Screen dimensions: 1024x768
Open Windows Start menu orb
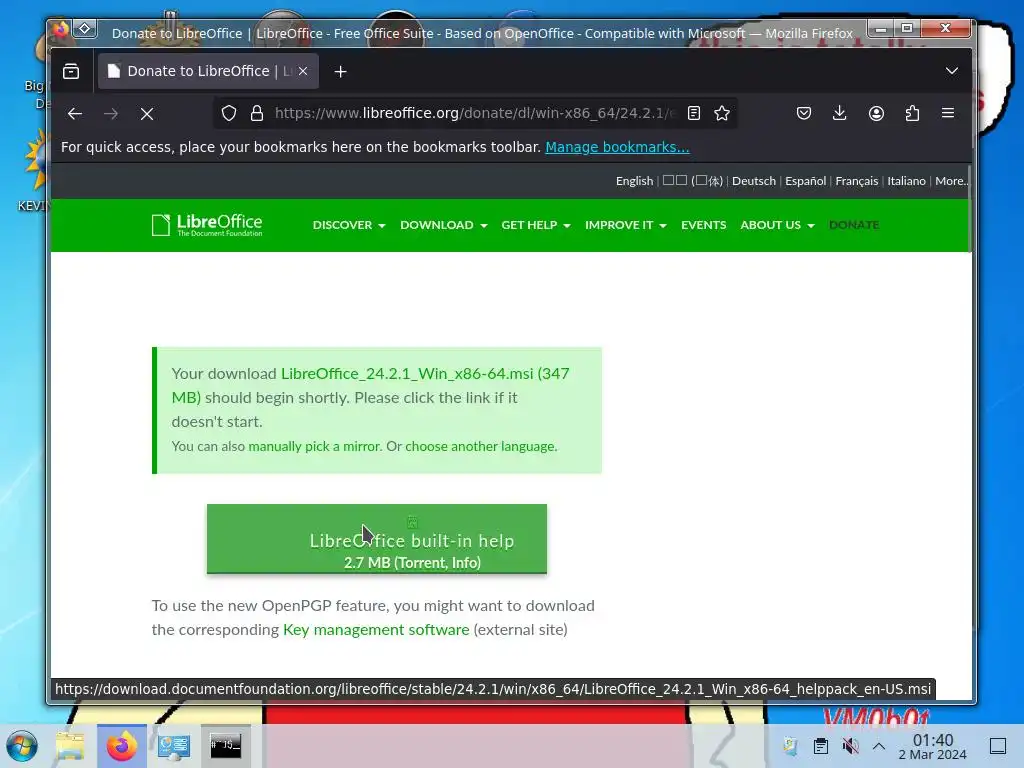(22, 745)
